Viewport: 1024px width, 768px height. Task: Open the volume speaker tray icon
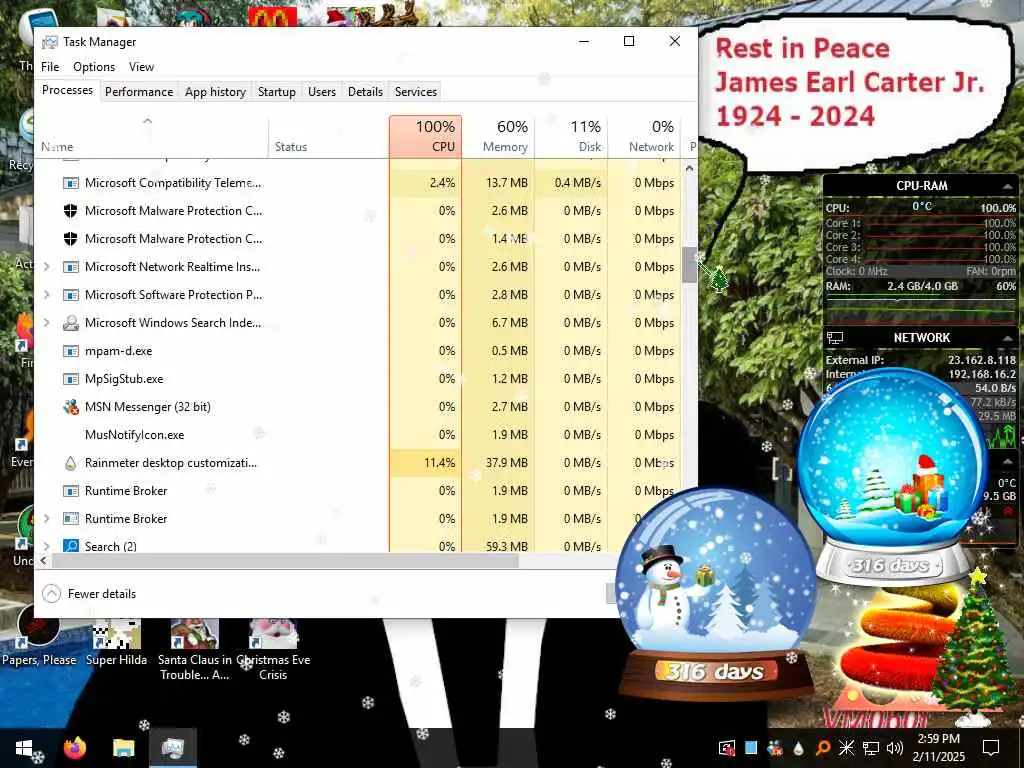(895, 748)
